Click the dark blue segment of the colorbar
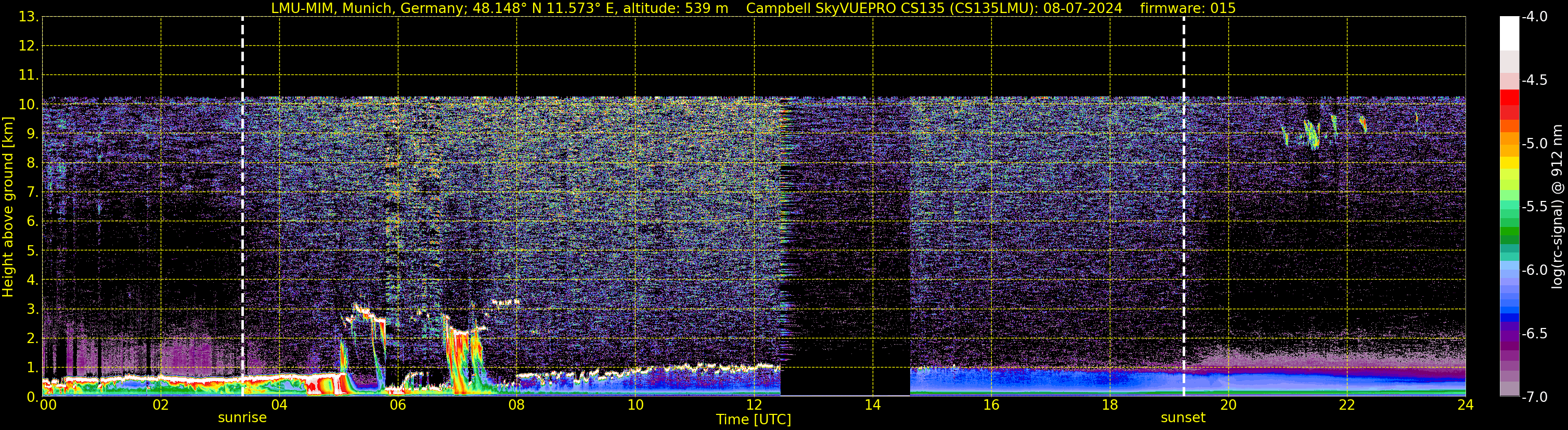 1510,318
